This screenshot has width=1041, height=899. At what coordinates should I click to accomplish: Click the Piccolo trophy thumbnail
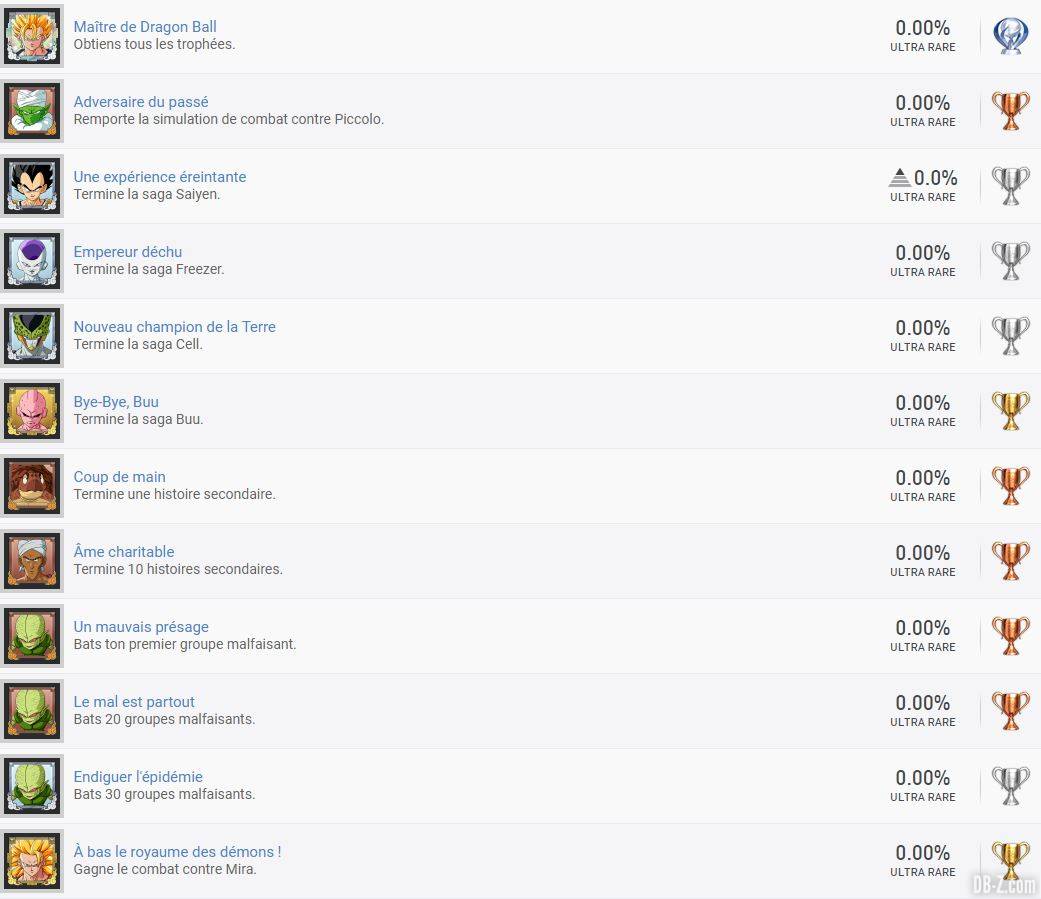click(32, 111)
